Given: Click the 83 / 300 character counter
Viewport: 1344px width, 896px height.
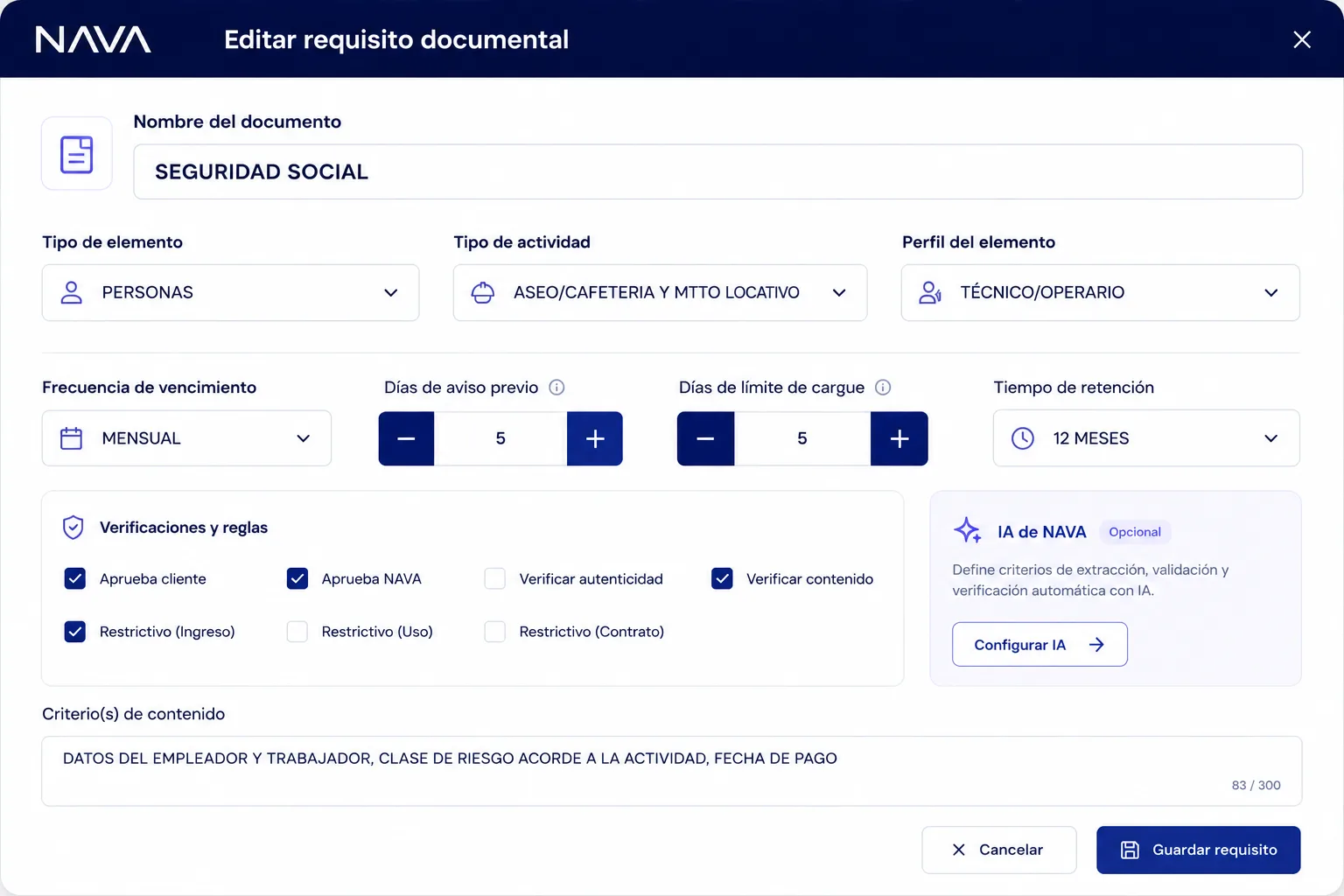Looking at the screenshot, I should (1256, 785).
